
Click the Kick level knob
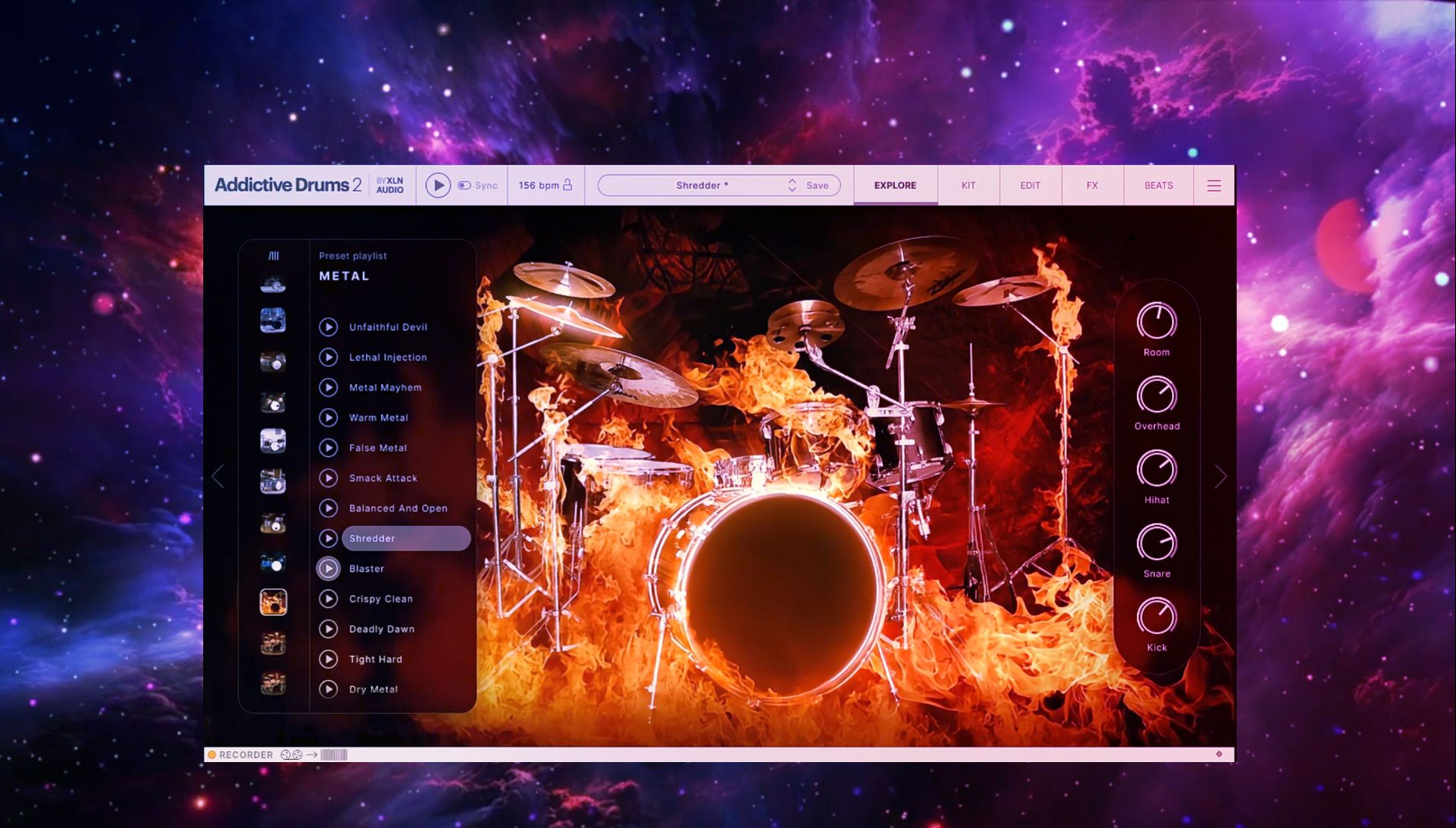(x=1156, y=616)
